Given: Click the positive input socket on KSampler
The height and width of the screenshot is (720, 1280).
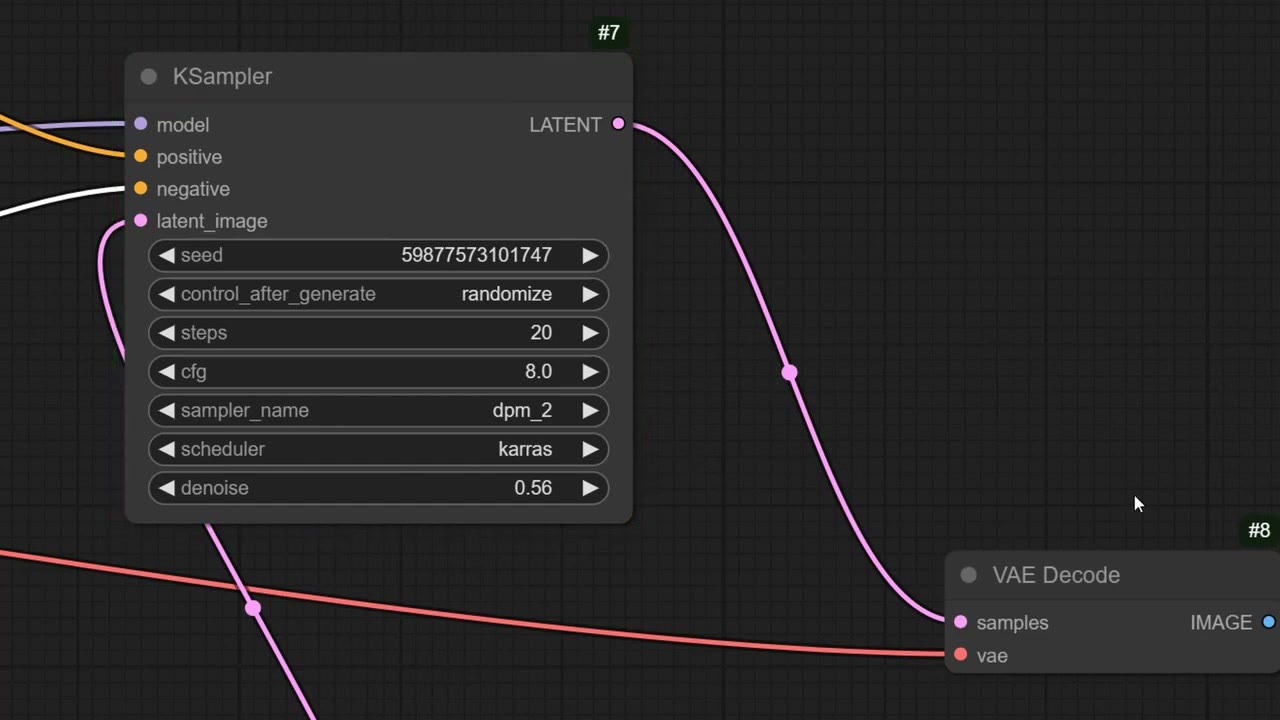Looking at the screenshot, I should click(x=140, y=156).
